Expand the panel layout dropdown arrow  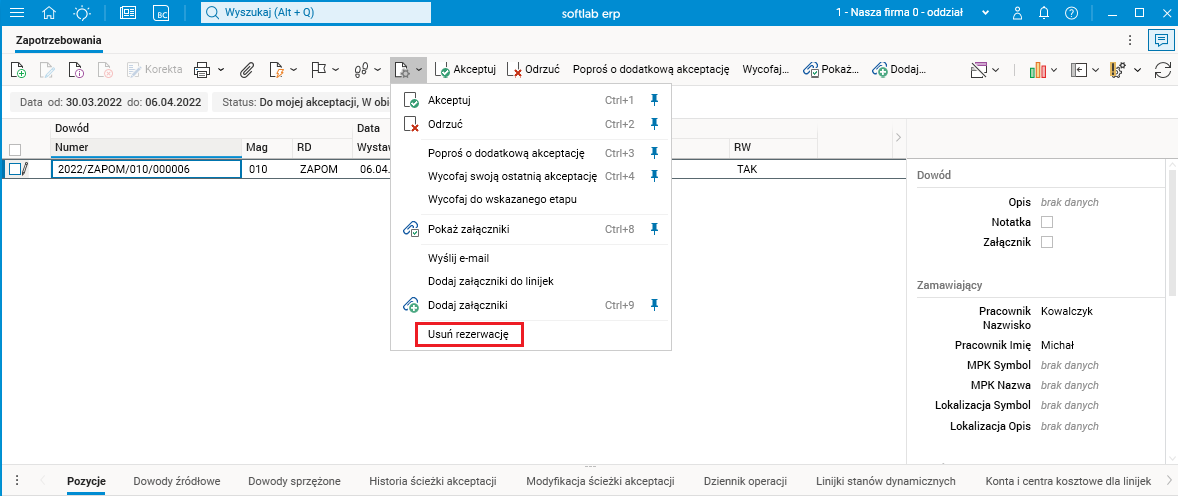click(1095, 70)
